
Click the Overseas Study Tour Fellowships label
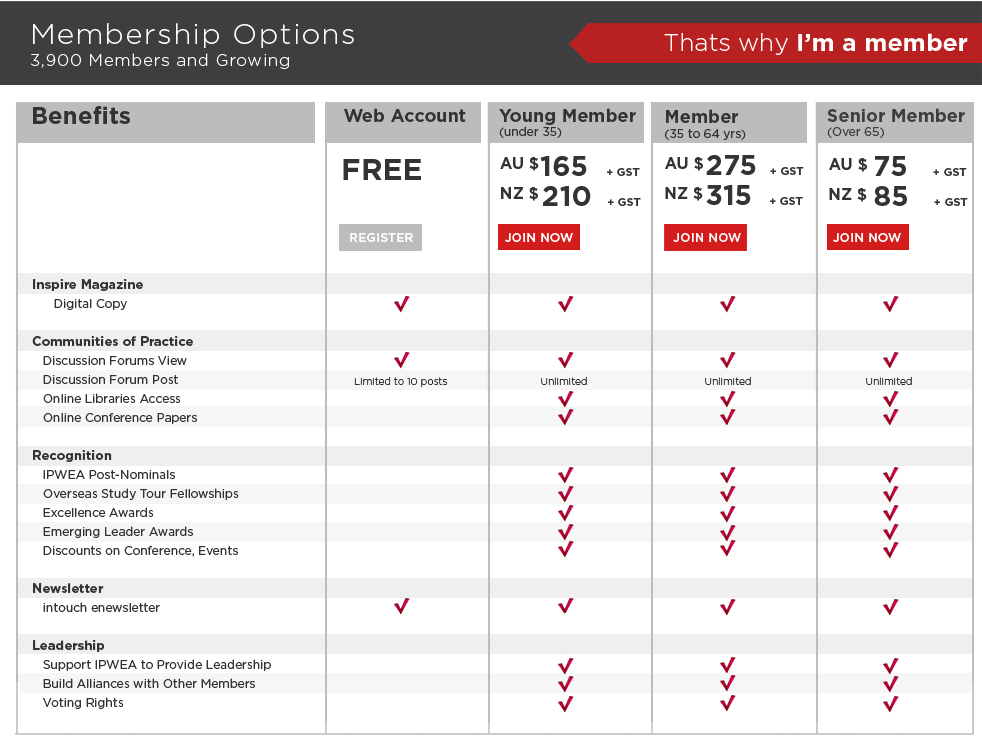140,494
